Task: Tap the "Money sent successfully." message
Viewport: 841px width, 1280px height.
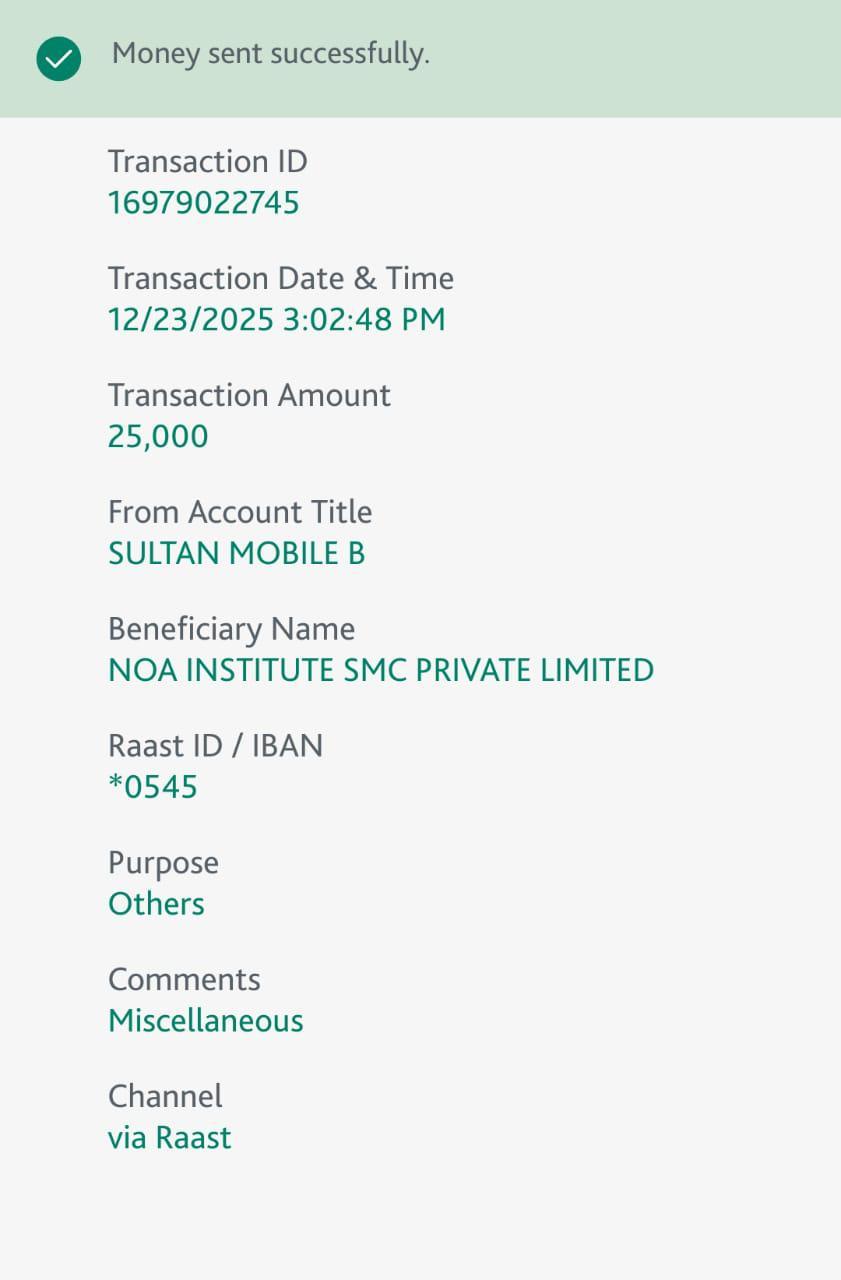Action: 270,53
